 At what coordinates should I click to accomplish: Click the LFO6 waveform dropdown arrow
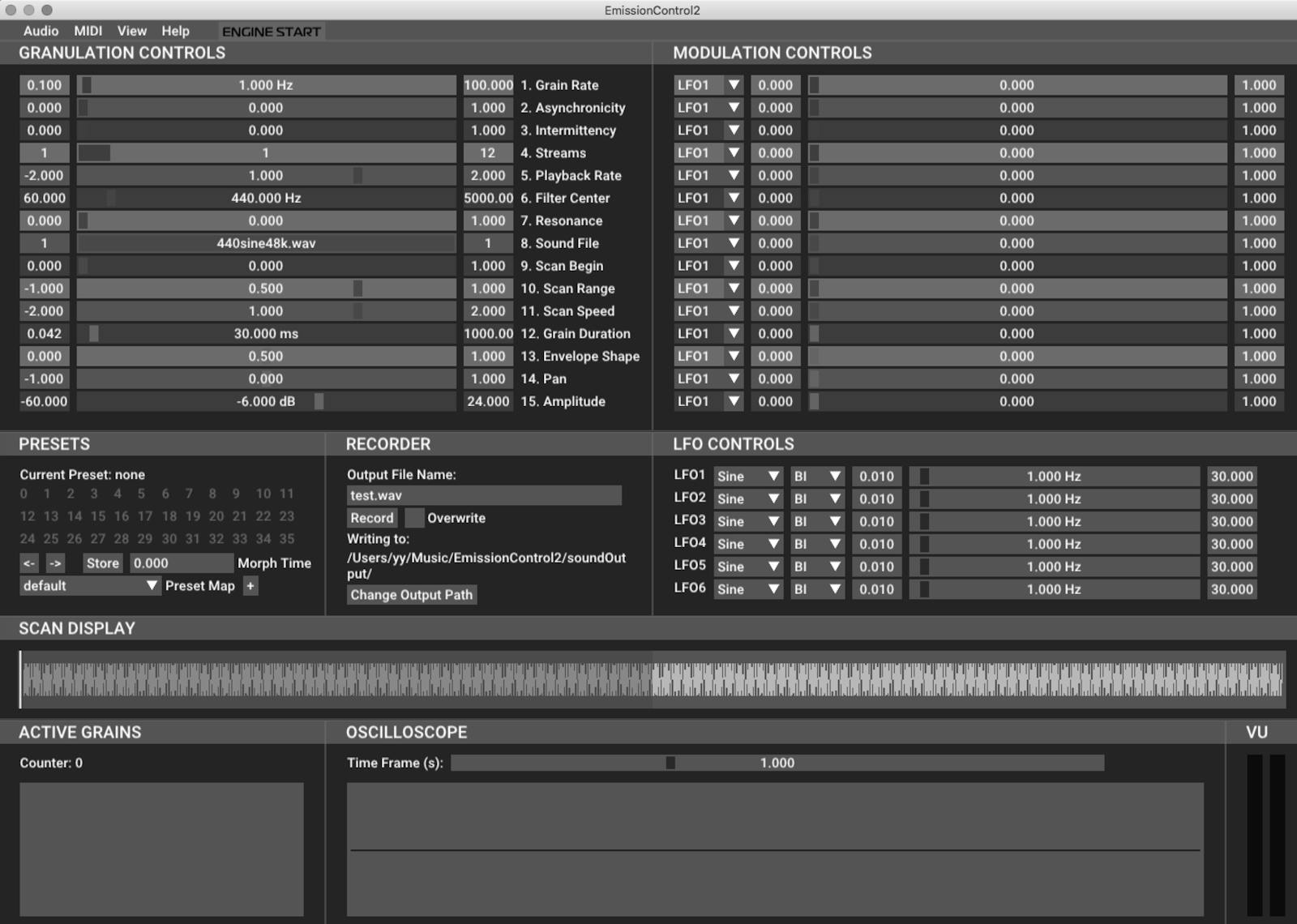pos(773,589)
